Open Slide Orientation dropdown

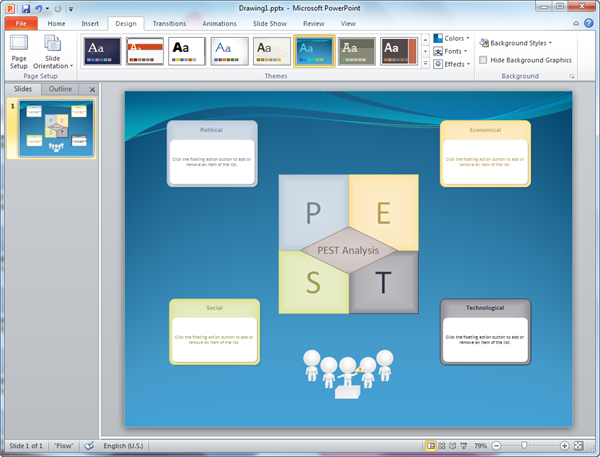tap(53, 52)
